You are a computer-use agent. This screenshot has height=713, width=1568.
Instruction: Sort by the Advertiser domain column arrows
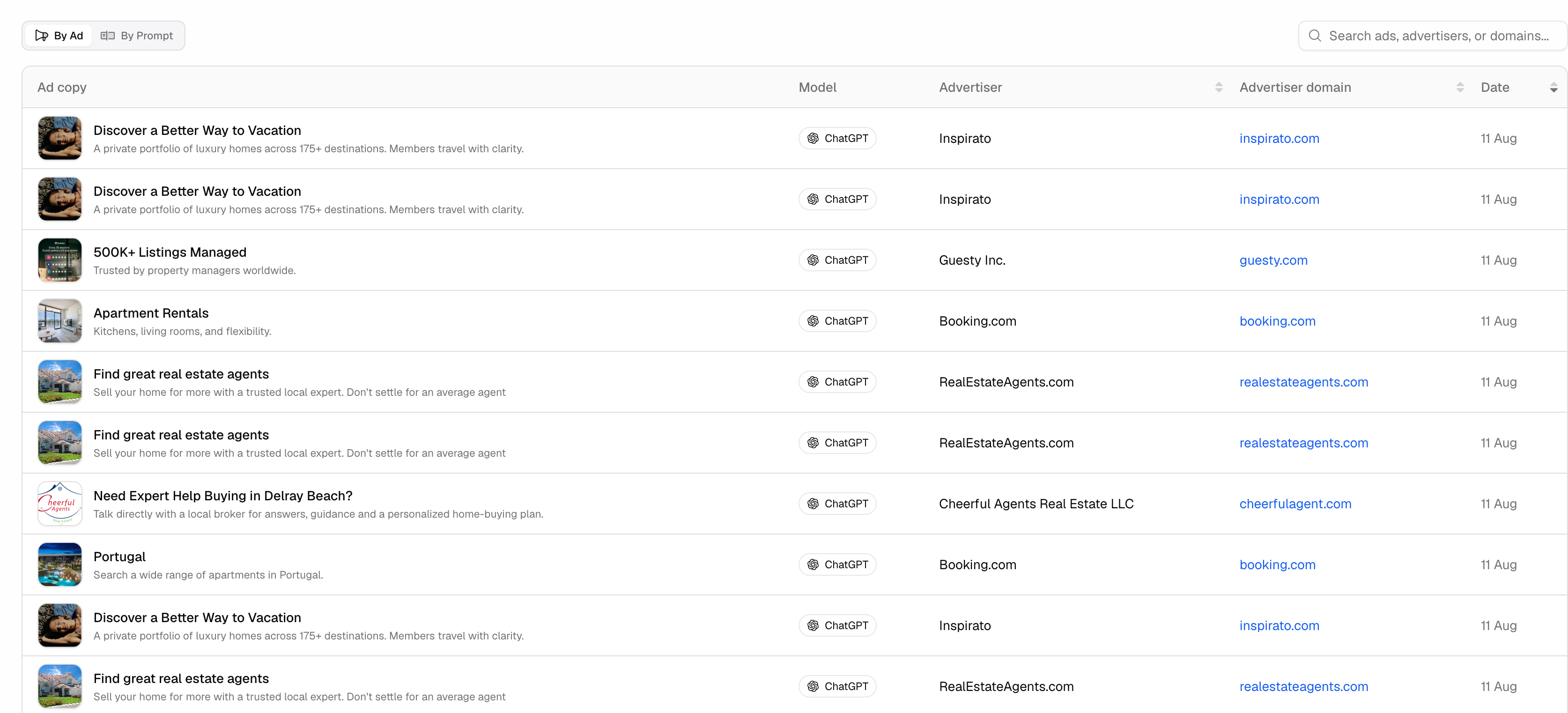pos(1460,88)
